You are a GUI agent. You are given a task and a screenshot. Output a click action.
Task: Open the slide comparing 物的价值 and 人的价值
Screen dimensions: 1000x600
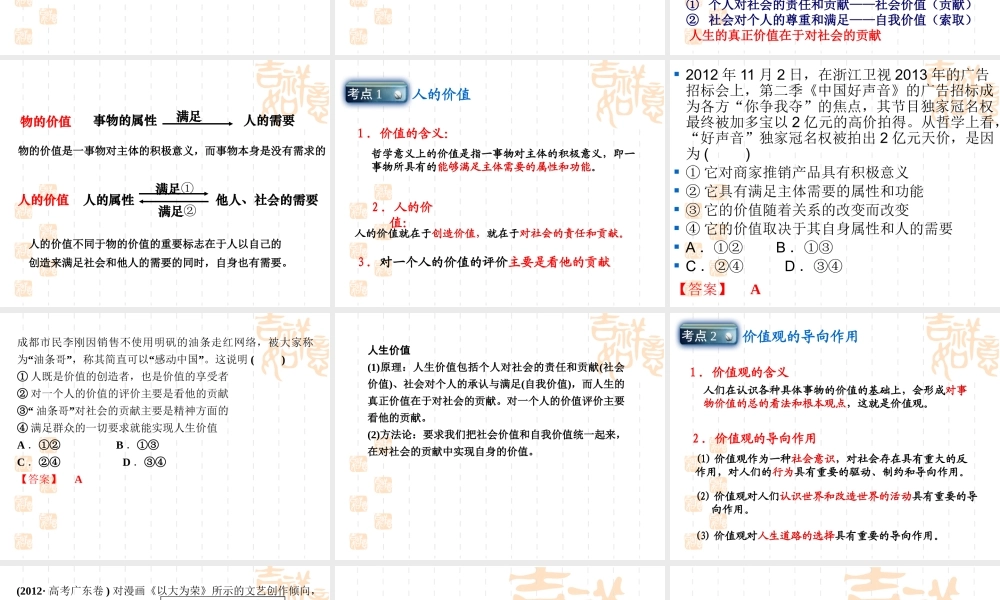coord(165,183)
